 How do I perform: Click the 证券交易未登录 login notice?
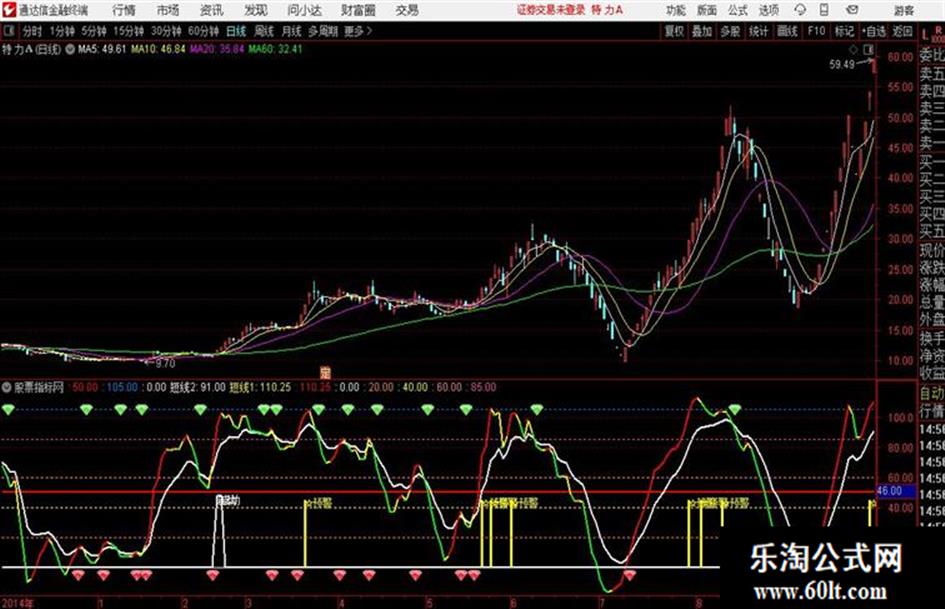coord(551,10)
